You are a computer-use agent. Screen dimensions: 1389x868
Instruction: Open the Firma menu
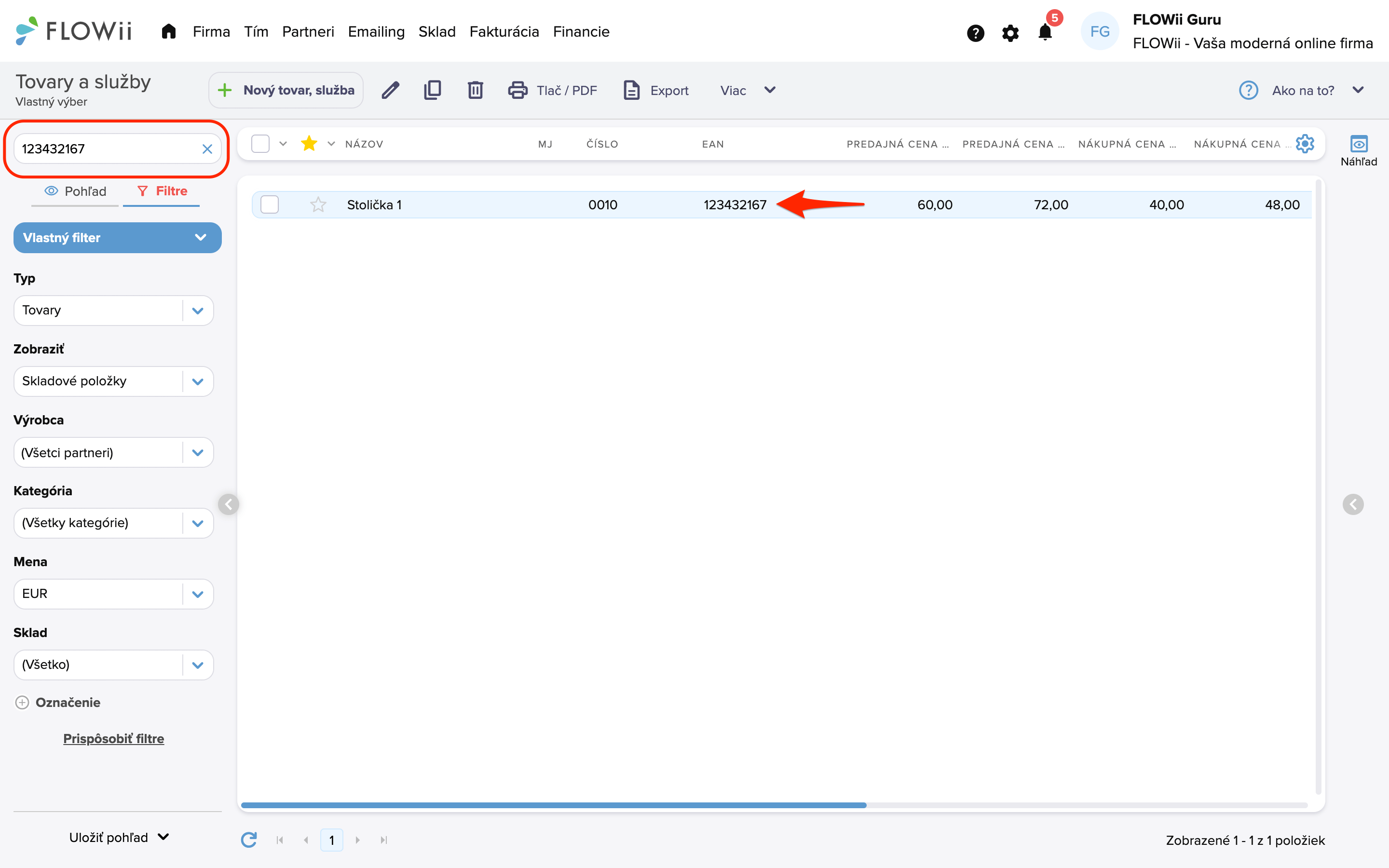point(211,31)
